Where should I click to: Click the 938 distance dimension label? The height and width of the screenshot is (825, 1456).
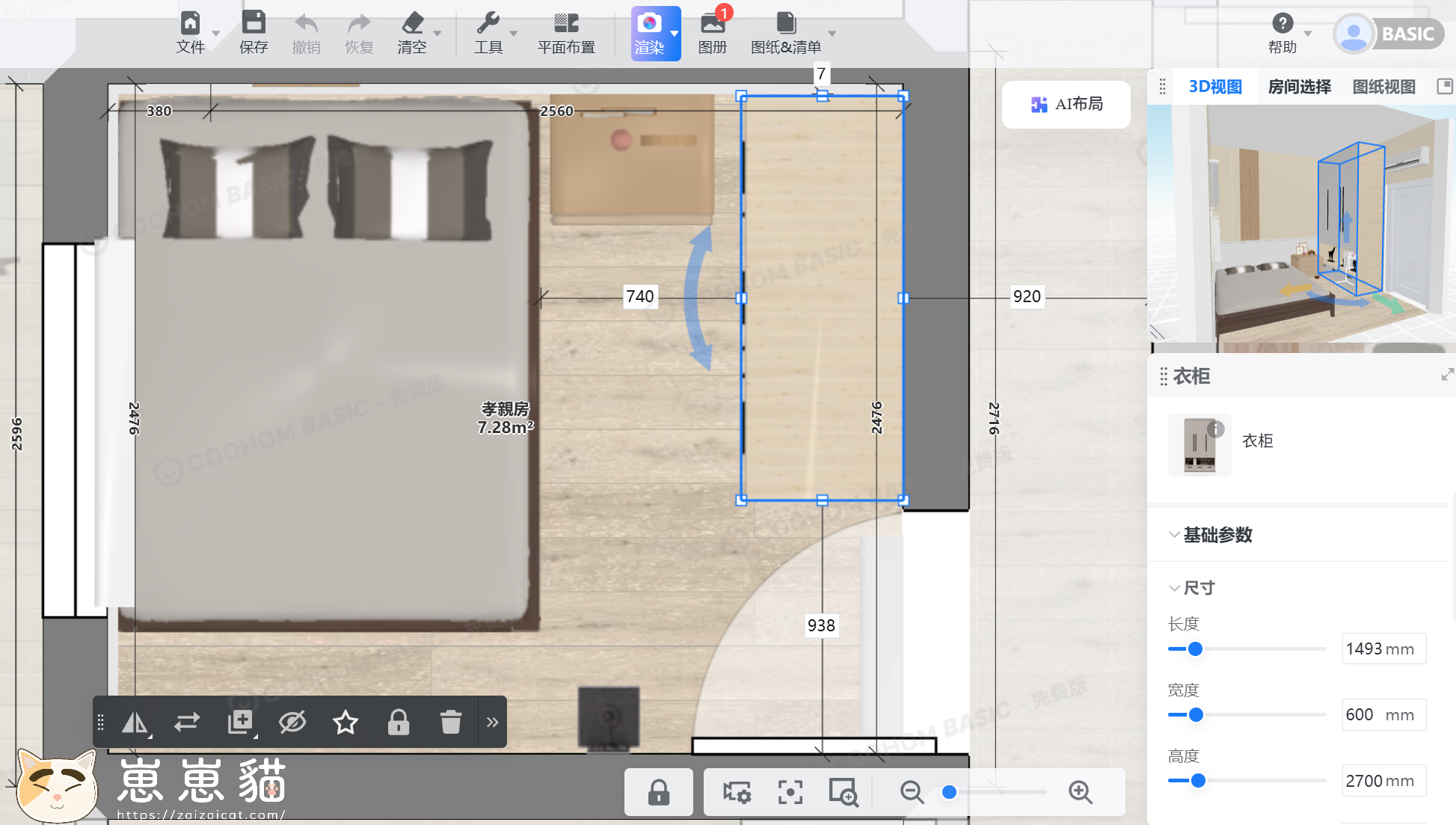pyautogui.click(x=821, y=625)
